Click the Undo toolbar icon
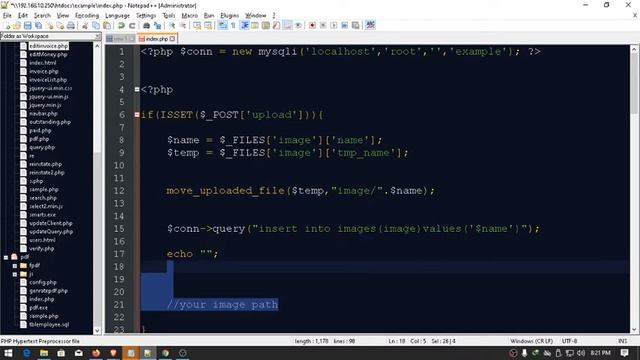 [x=121, y=25]
